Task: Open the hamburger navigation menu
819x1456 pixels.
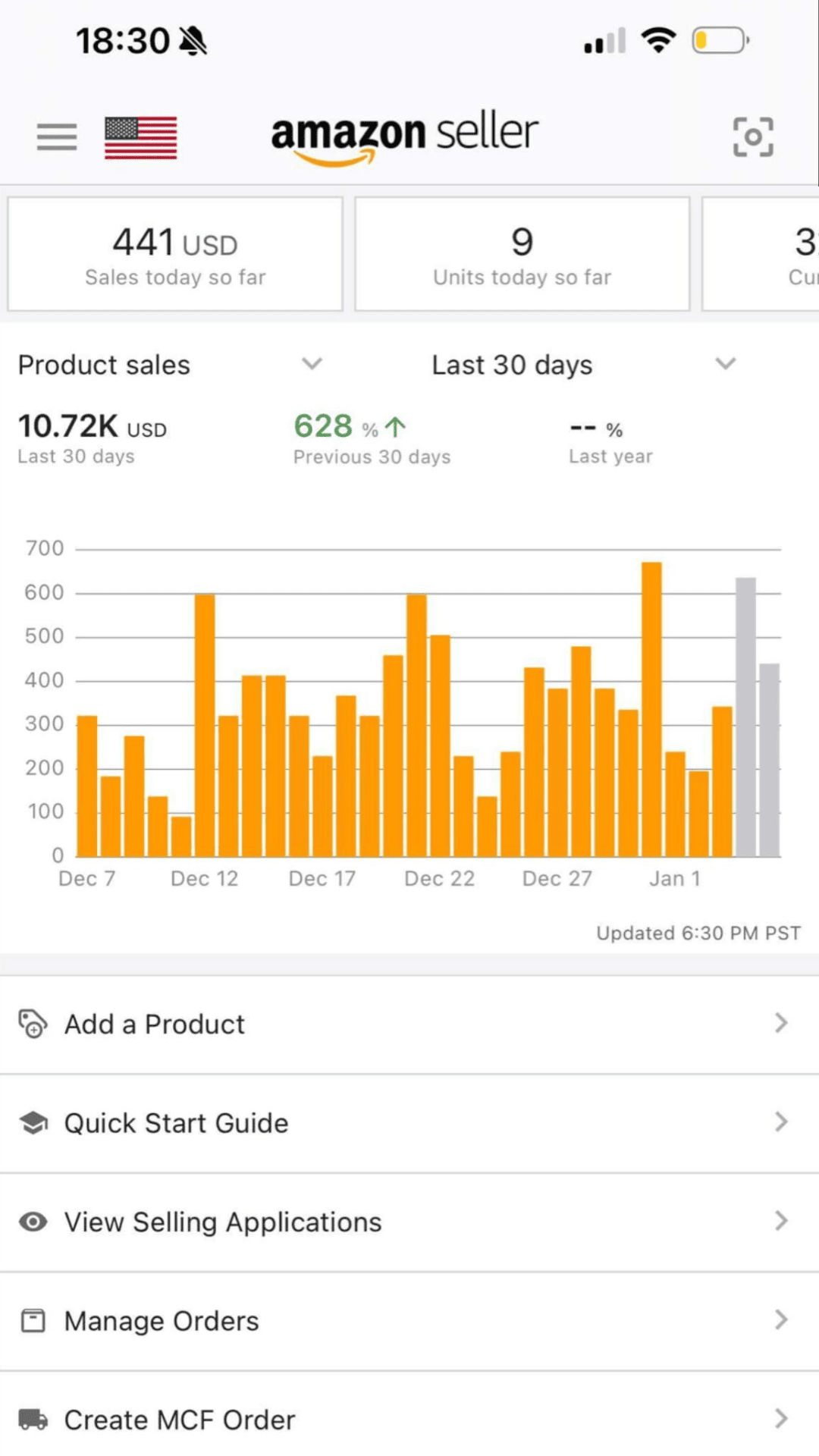Action: pos(57,136)
